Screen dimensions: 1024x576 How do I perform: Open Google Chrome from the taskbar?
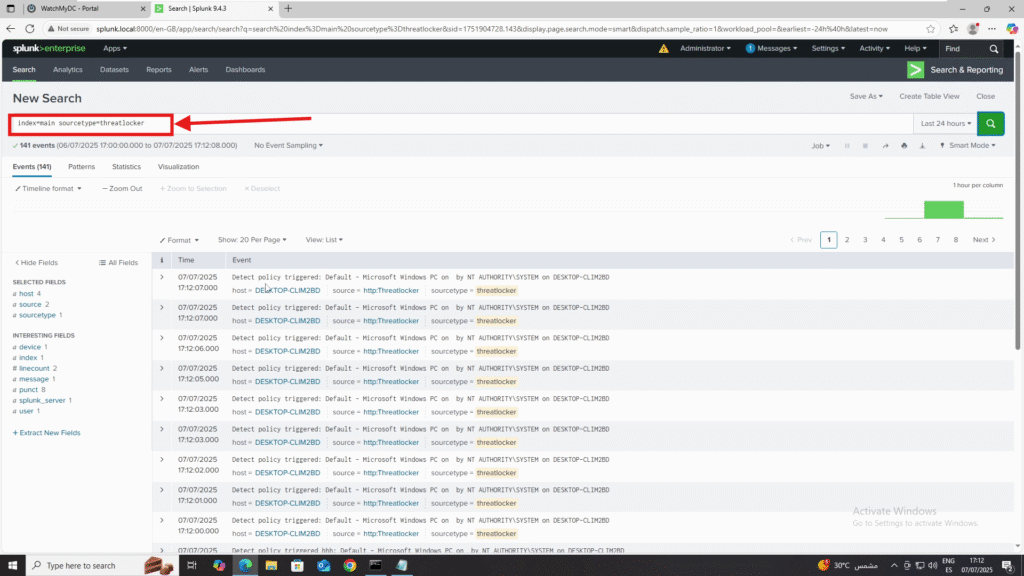[x=349, y=566]
